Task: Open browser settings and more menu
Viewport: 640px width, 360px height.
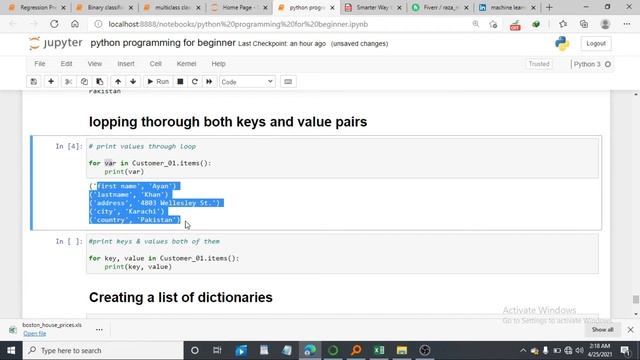Action: [627, 24]
